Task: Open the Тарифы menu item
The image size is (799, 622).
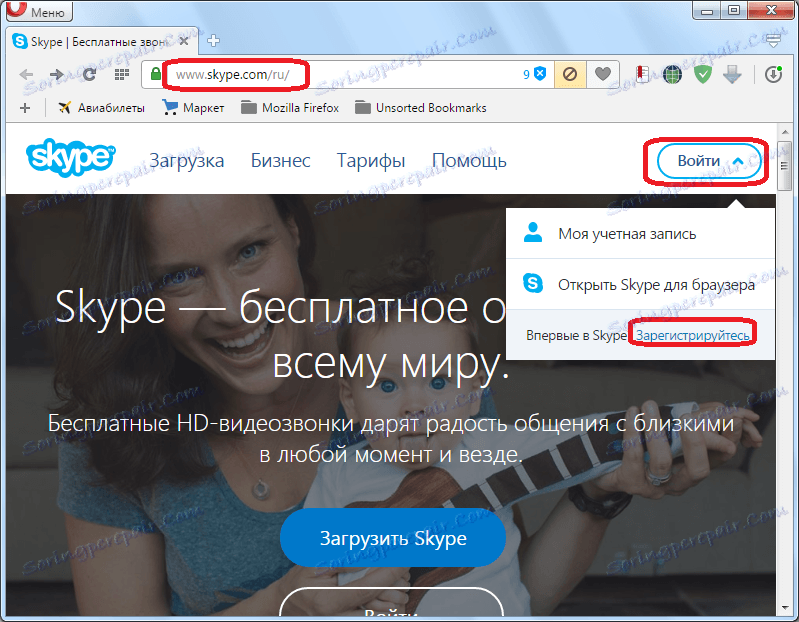Action: [371, 161]
